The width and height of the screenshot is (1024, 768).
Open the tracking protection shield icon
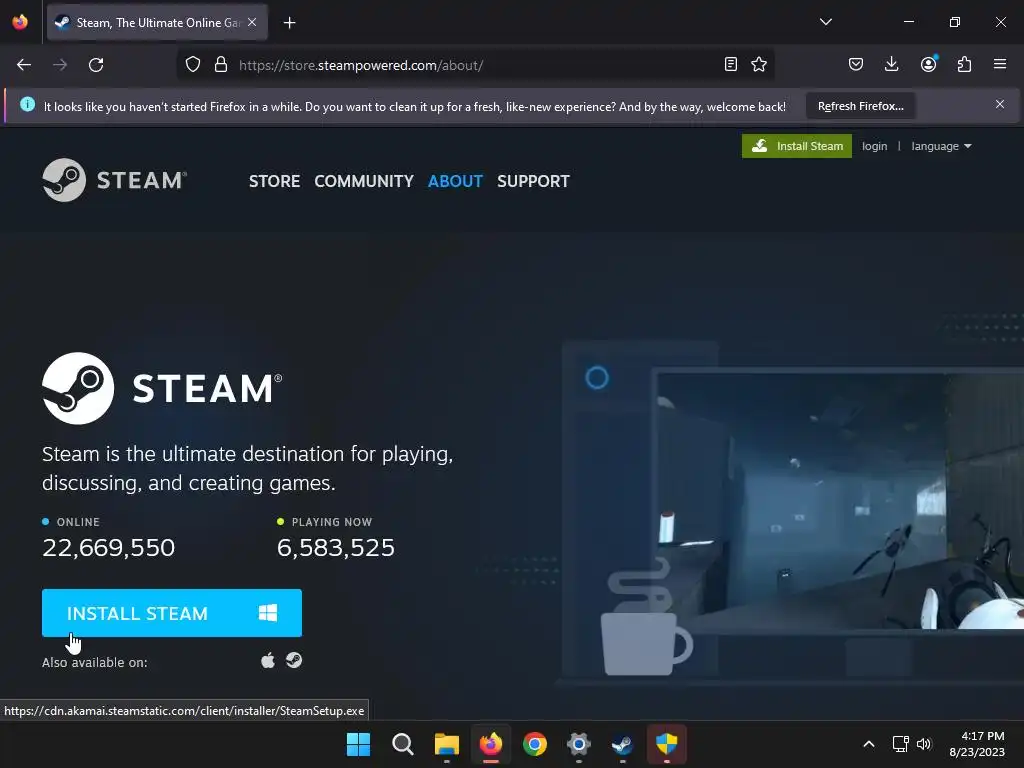[x=193, y=65]
